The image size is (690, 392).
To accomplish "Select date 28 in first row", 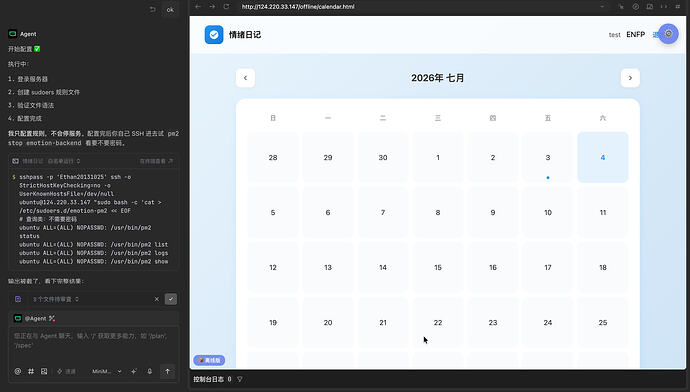I will tap(273, 157).
